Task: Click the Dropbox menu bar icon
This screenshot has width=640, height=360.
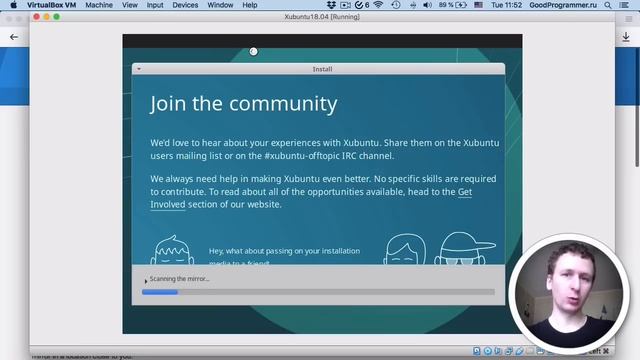Action: click(x=331, y=5)
